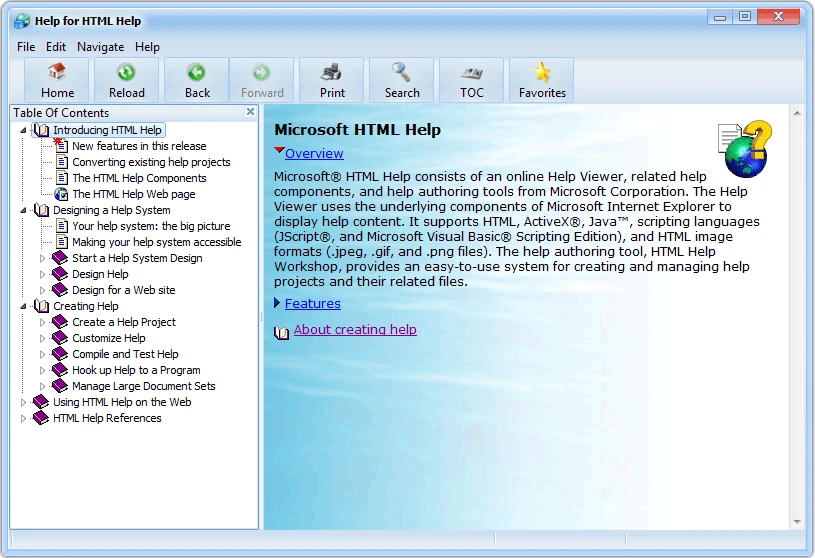Click the Home toolbar icon

(57, 80)
